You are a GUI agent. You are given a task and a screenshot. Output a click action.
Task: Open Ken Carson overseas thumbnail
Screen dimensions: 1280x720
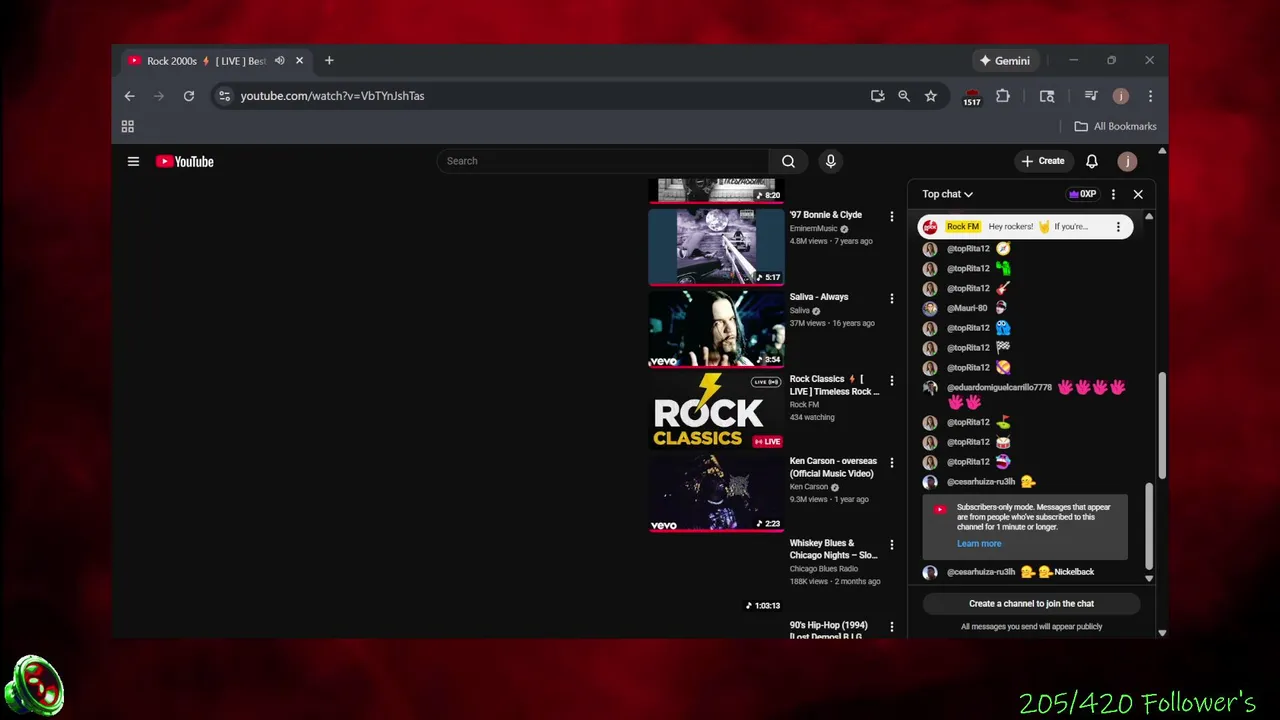(x=716, y=492)
